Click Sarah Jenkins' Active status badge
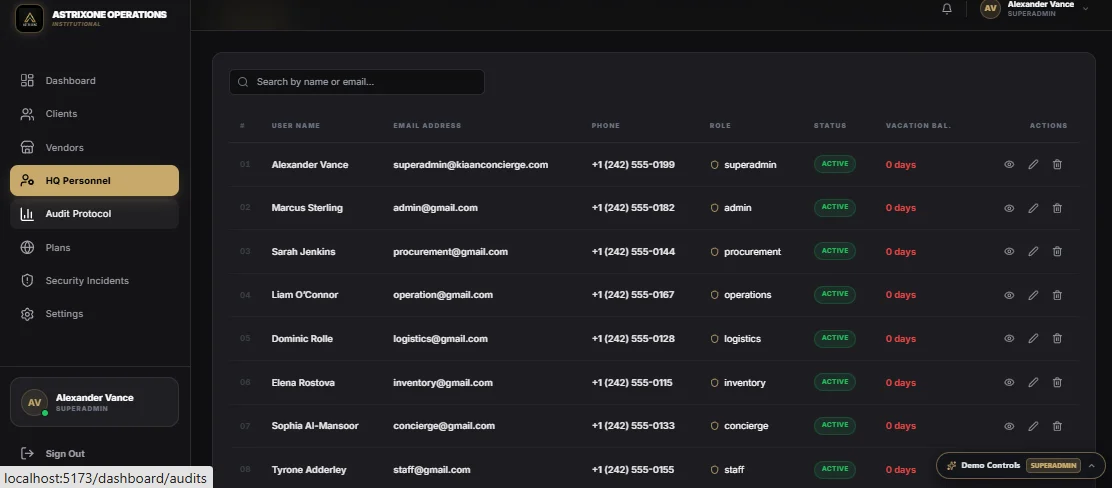This screenshot has width=1112, height=488. tap(835, 251)
